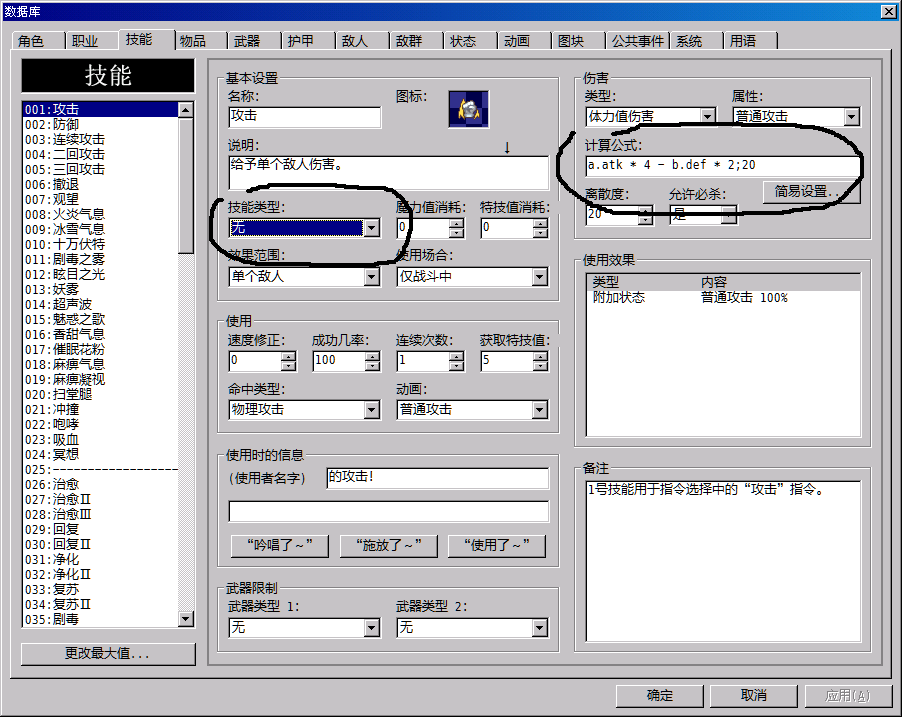Open the 护甲 tab
902x717 pixels.
308,41
